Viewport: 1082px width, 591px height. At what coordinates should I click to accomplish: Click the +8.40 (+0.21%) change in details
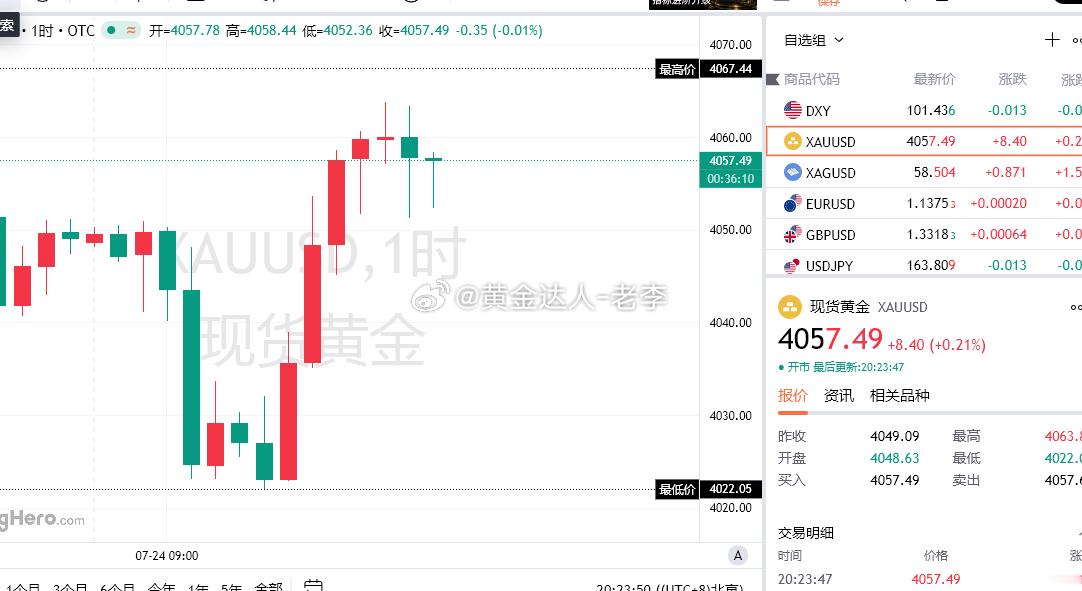(936, 345)
